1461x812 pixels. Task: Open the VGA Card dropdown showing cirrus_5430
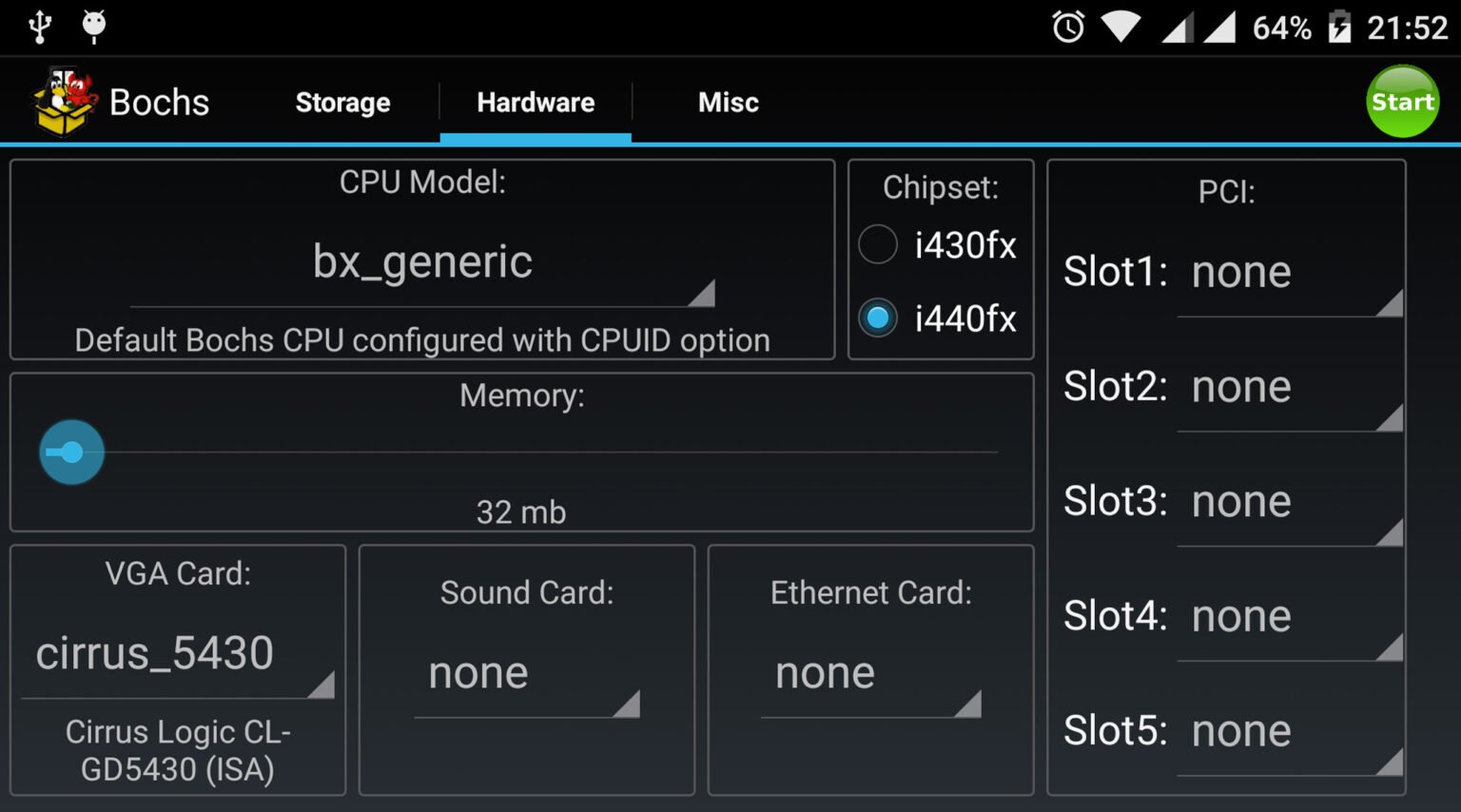point(177,654)
